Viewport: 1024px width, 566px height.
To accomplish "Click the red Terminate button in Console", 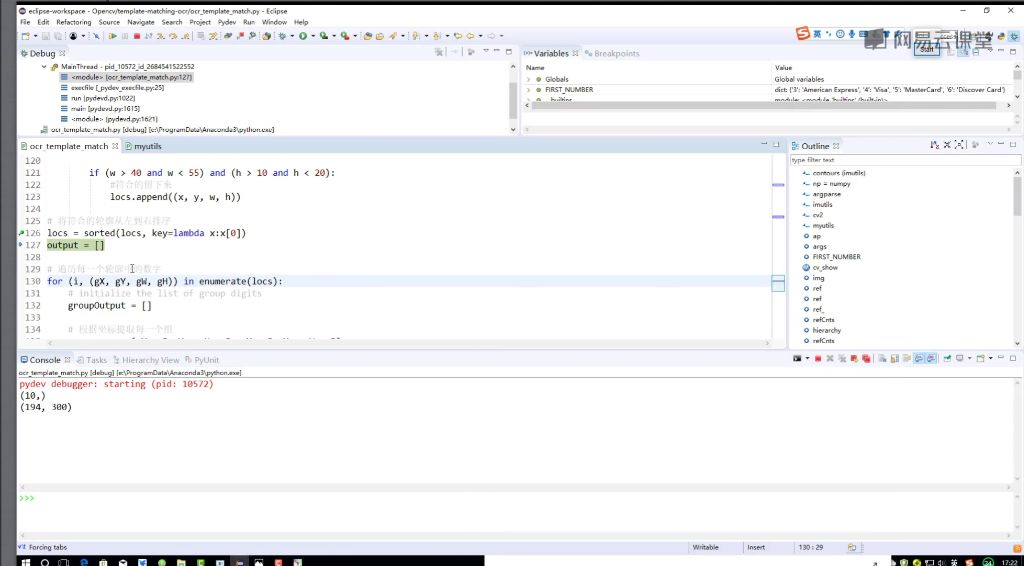I will point(818,358).
